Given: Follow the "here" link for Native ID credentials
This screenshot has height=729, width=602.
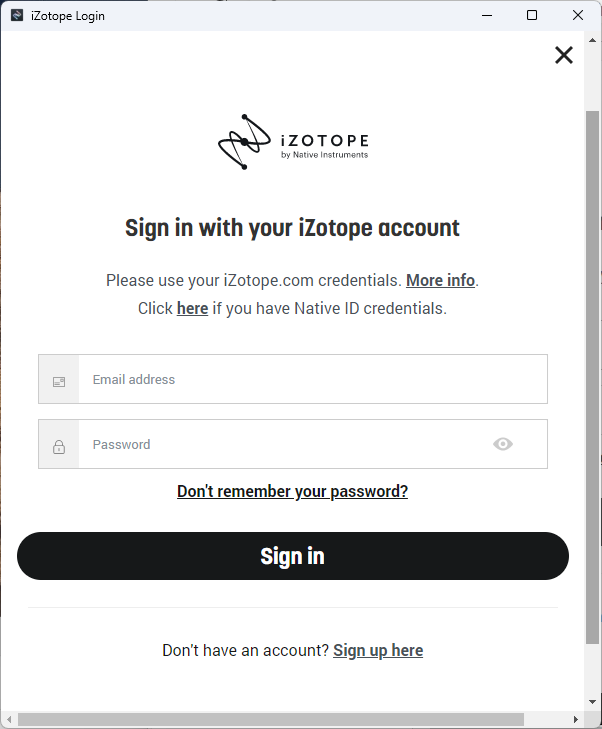Looking at the screenshot, I should 192,308.
